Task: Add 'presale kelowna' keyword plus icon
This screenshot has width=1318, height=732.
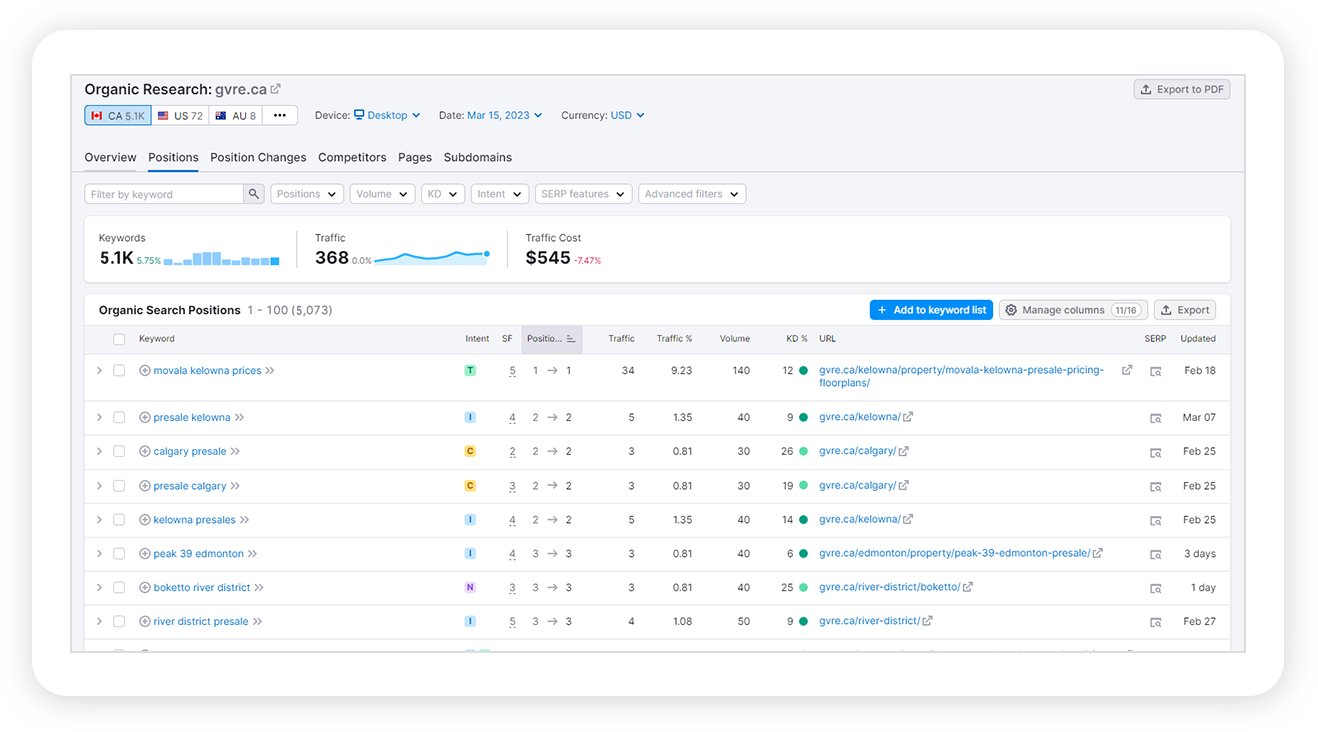Action: [145, 417]
